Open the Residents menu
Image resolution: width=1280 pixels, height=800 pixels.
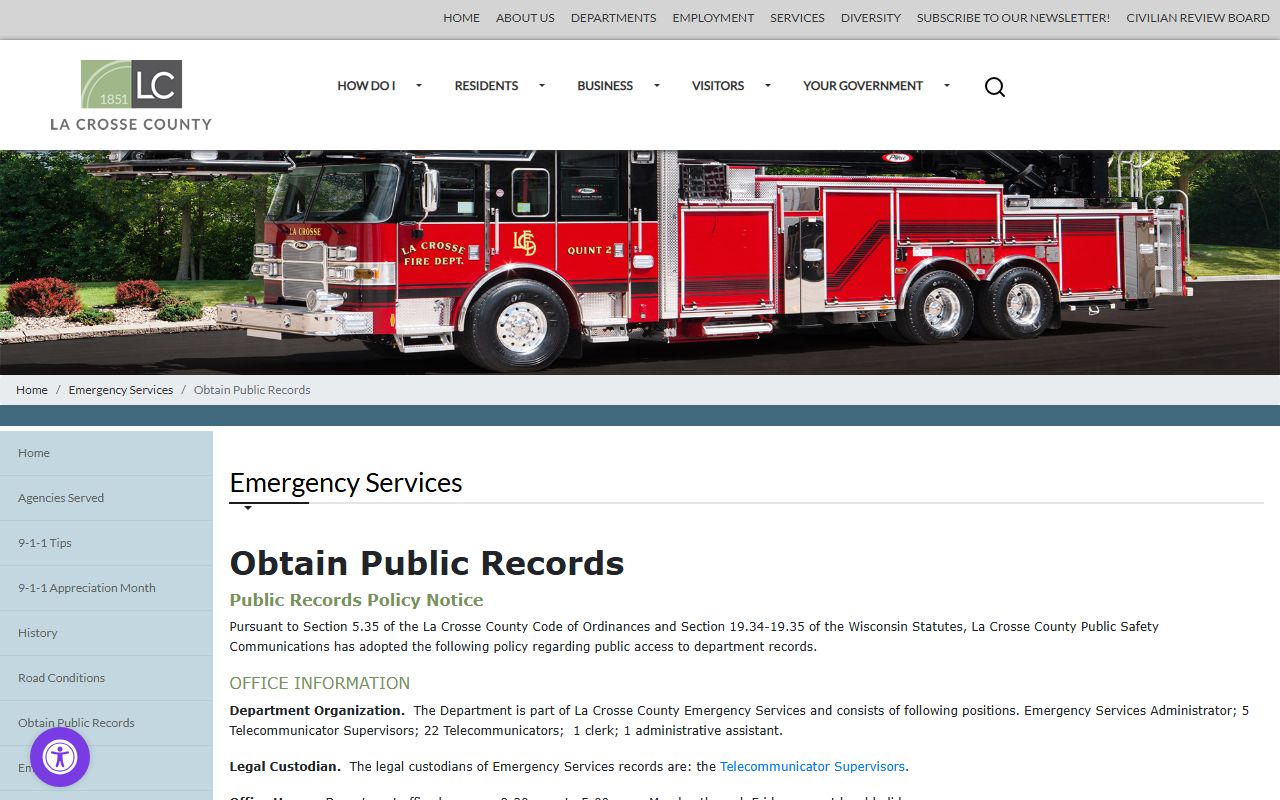click(x=486, y=86)
